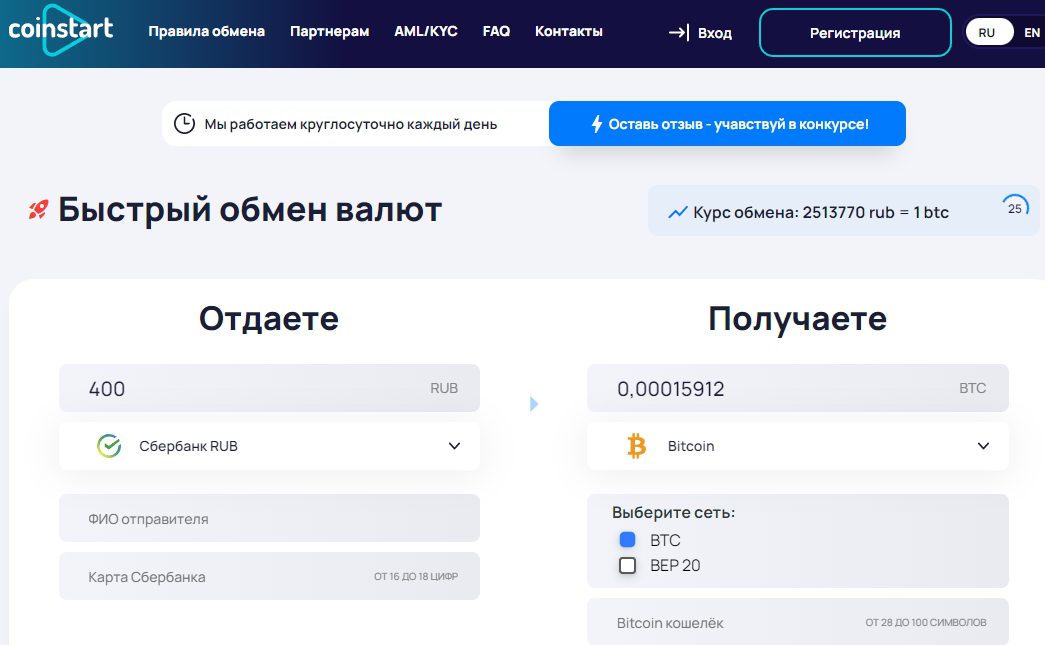Click the 25-second refresh countdown timer
Screen dimensions: 1045x645
point(1015,208)
